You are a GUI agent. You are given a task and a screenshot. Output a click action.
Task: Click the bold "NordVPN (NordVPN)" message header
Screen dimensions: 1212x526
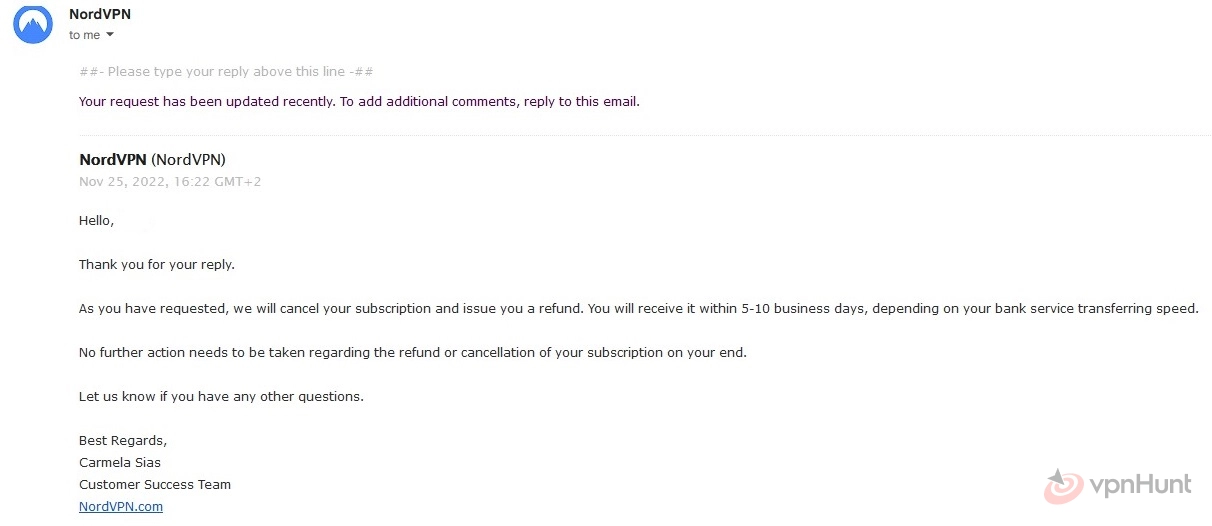click(152, 160)
